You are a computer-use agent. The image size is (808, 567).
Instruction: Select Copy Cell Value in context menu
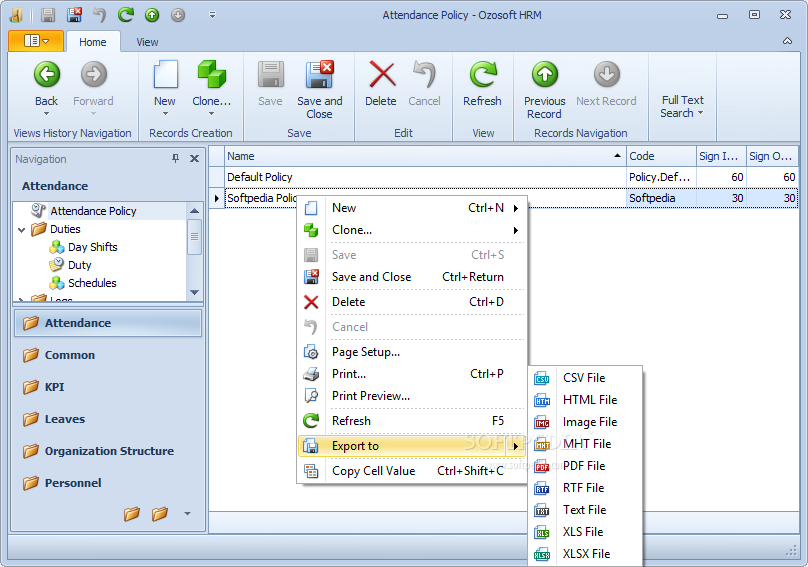[412, 471]
